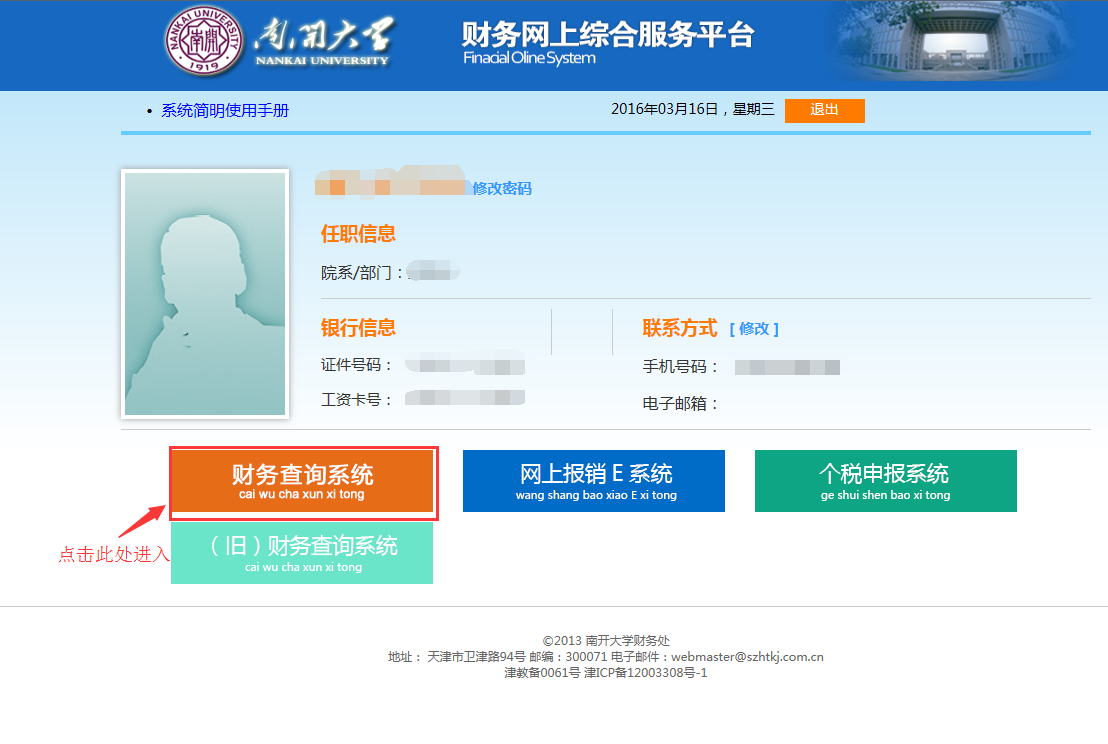1108x744 pixels.
Task: Click the blurred 手机号码 value
Action: (x=787, y=367)
